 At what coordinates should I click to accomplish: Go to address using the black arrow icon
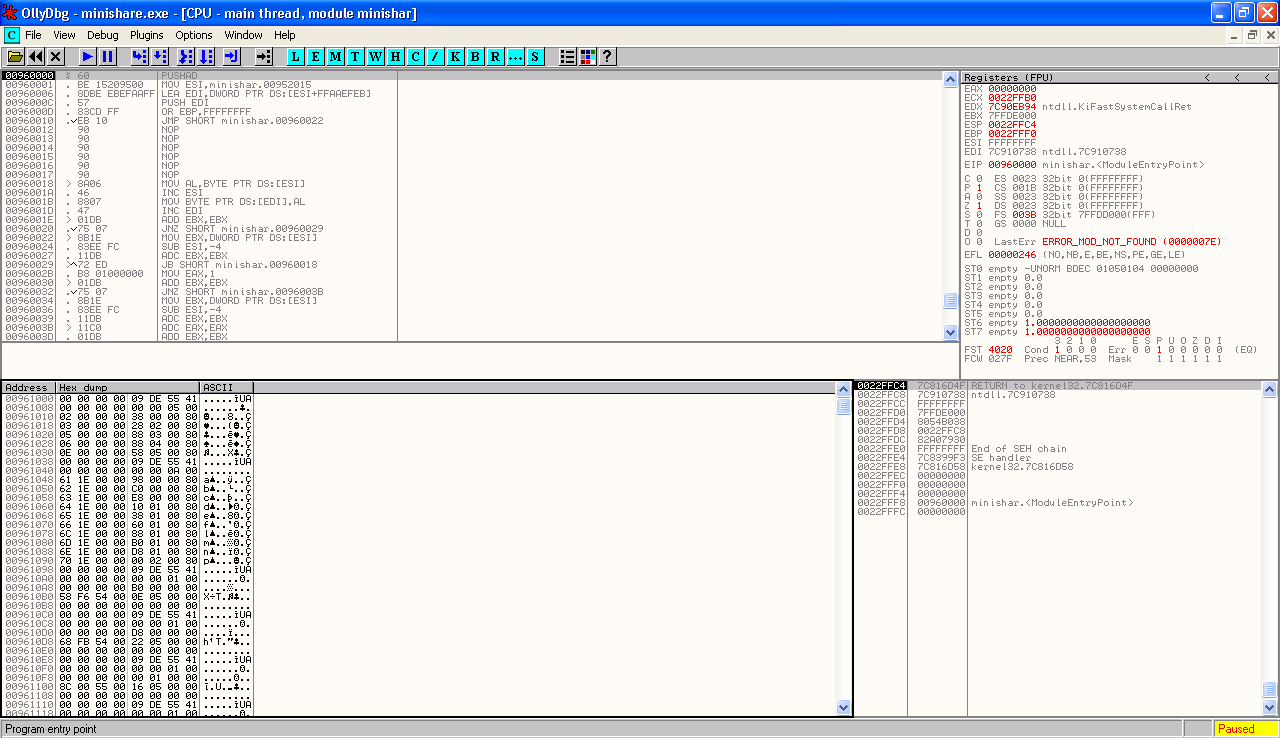click(263, 57)
